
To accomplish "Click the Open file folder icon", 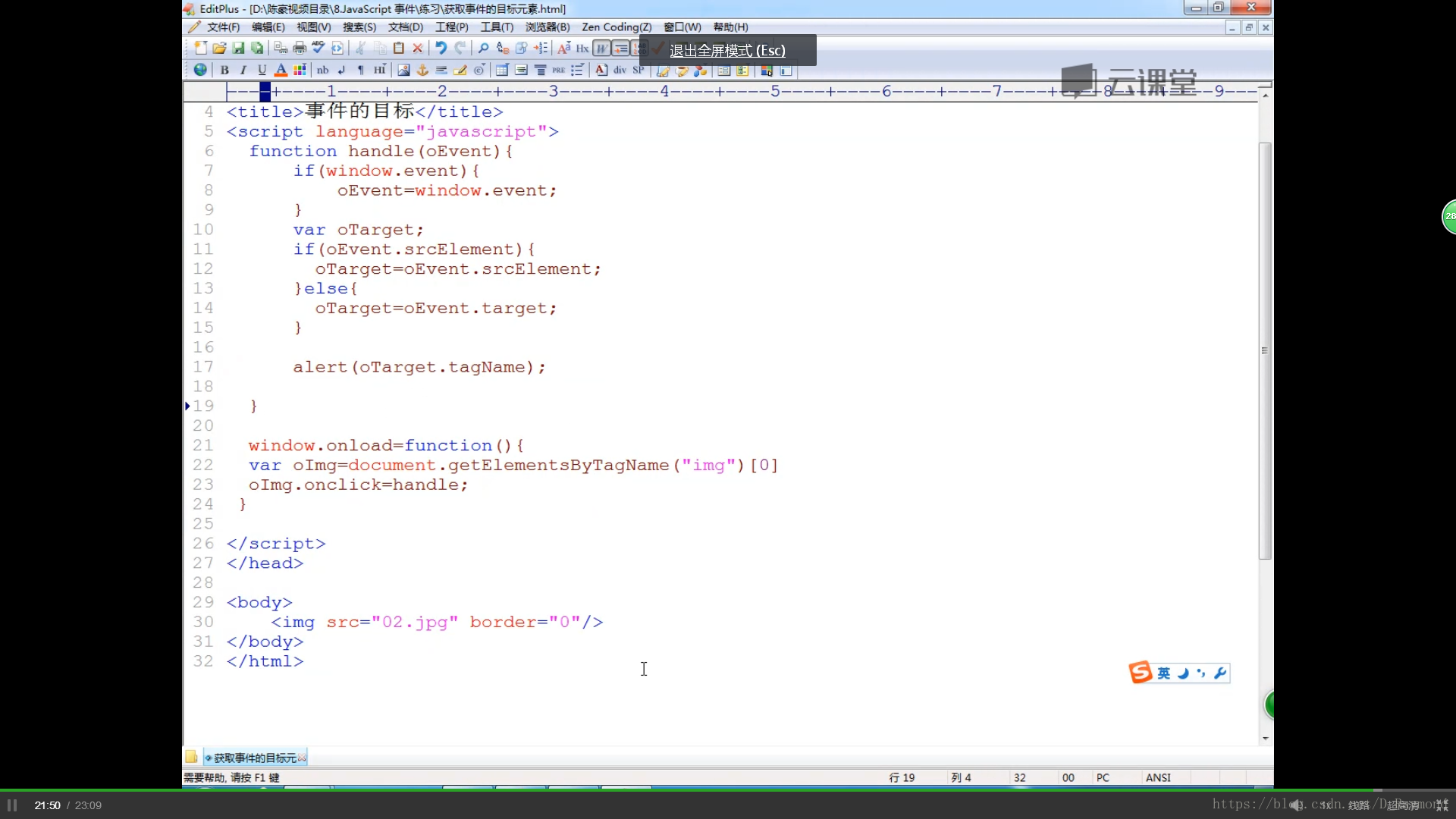I will [219, 49].
